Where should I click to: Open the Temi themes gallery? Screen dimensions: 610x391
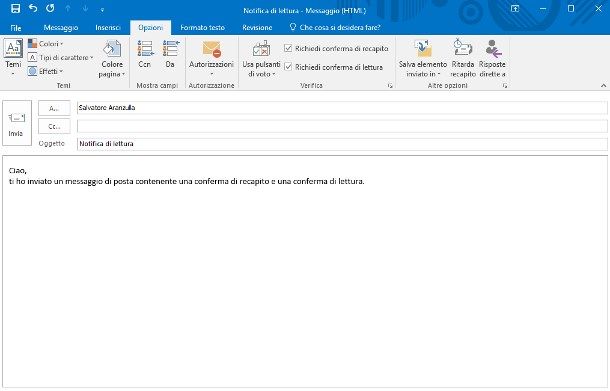[13, 57]
